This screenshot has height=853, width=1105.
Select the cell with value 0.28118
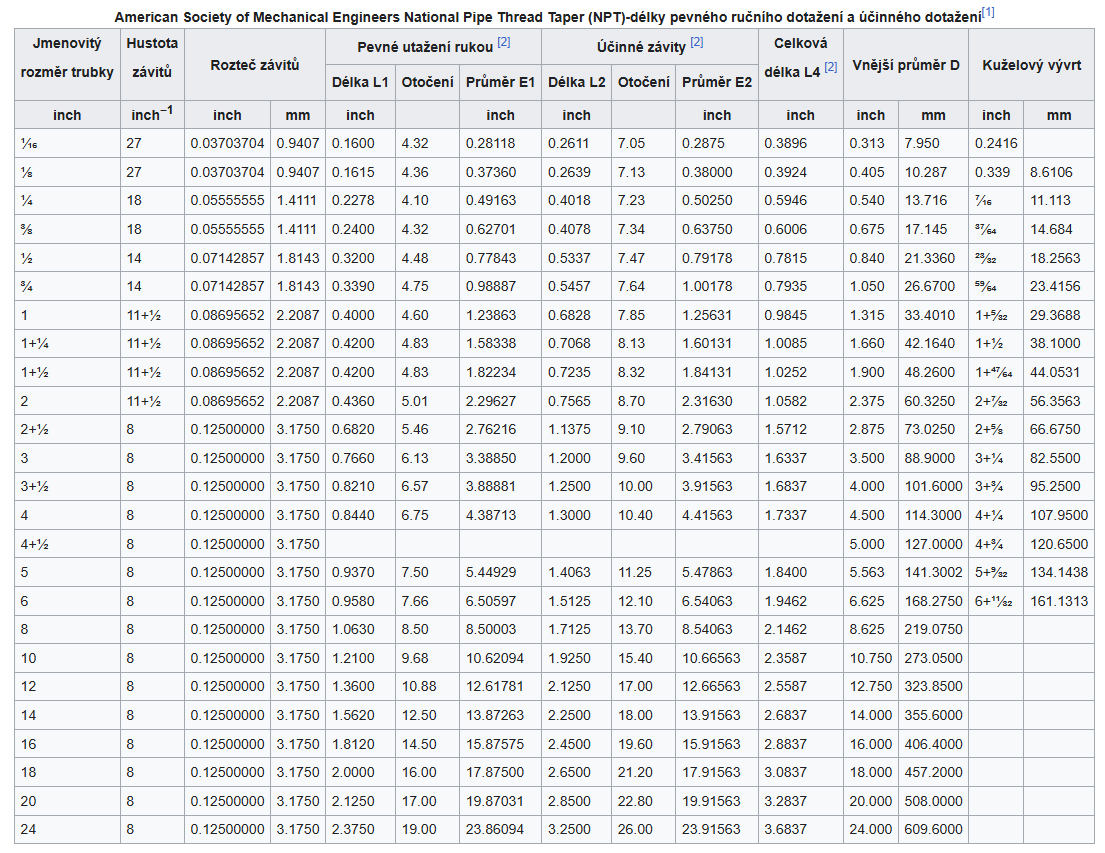tap(500, 143)
